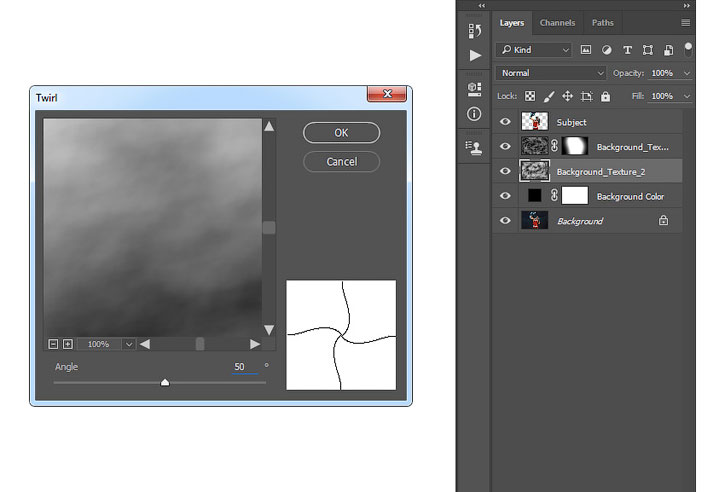Open the Actions panel play icon
This screenshot has height=492, width=725.
(475, 55)
